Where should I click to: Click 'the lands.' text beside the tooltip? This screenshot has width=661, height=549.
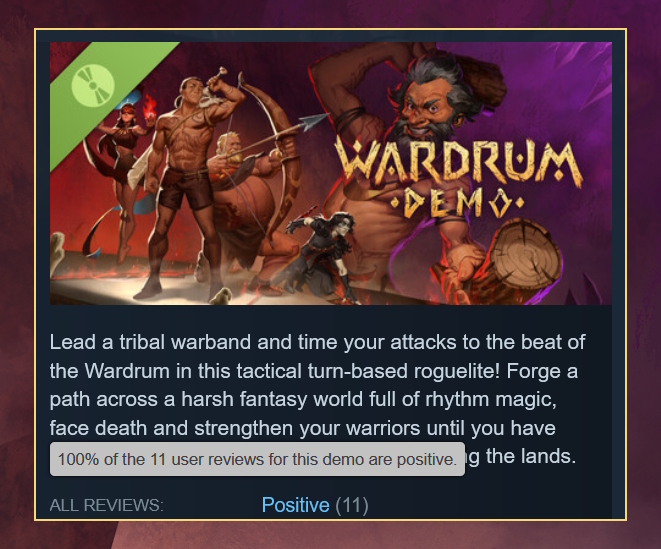531,456
